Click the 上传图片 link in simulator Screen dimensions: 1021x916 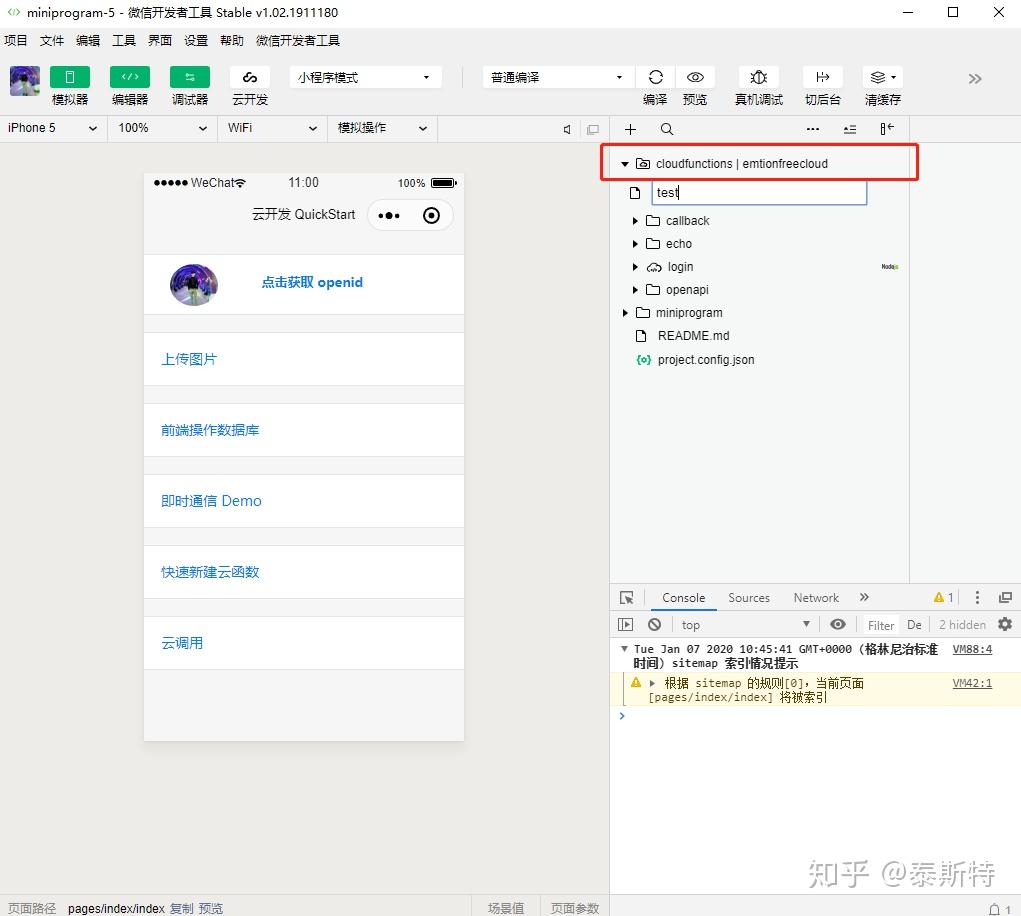coord(189,359)
